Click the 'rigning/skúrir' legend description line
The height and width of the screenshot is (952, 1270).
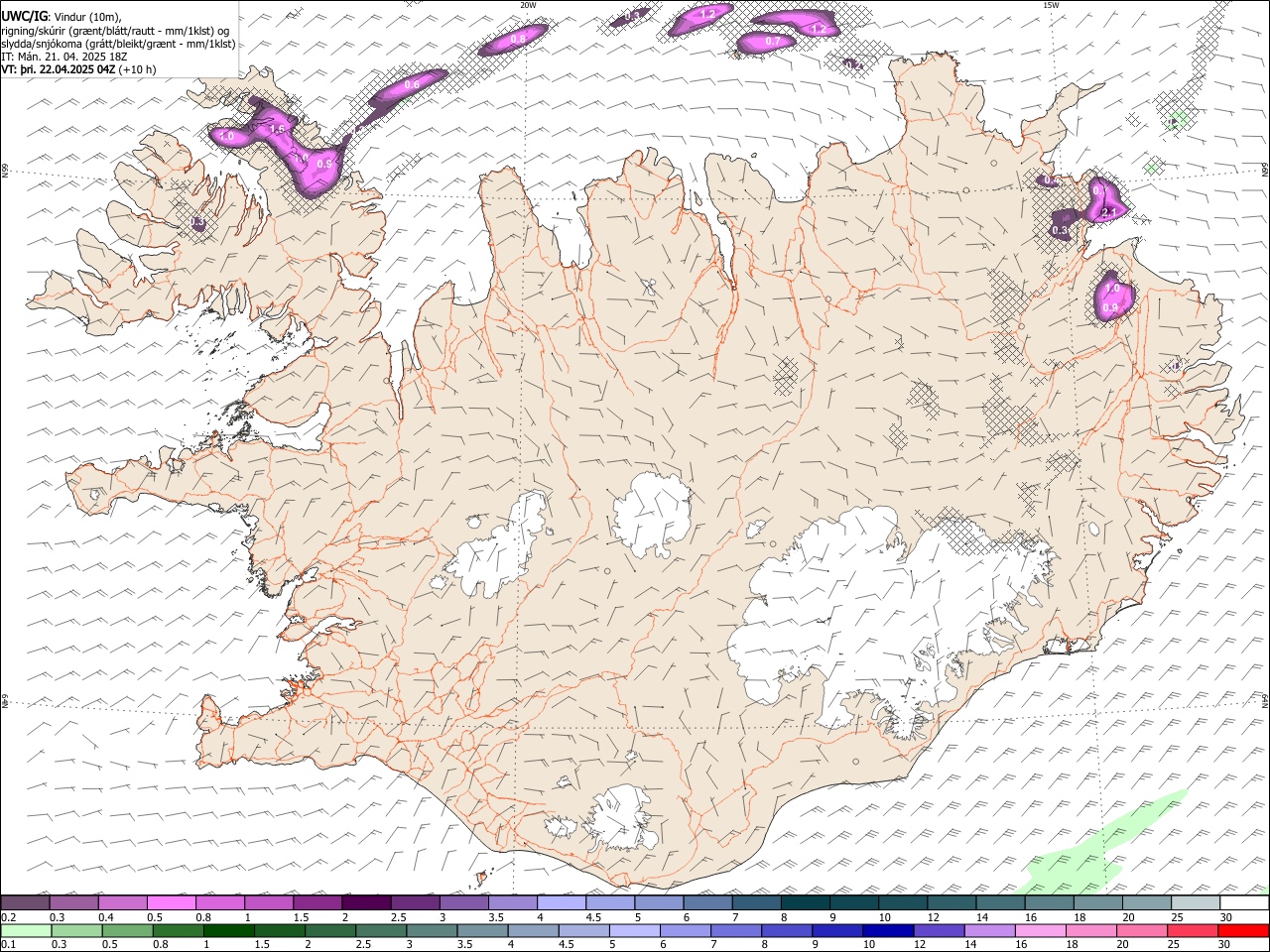(114, 31)
